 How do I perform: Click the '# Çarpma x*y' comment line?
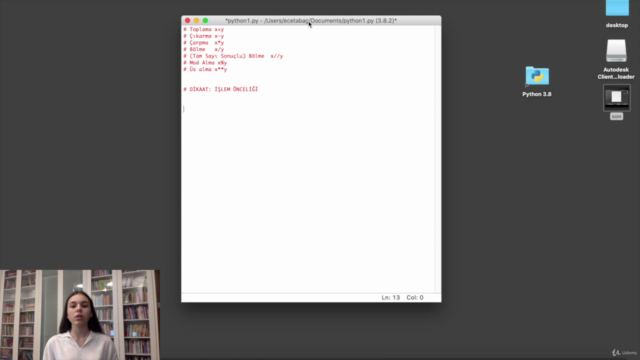point(204,42)
